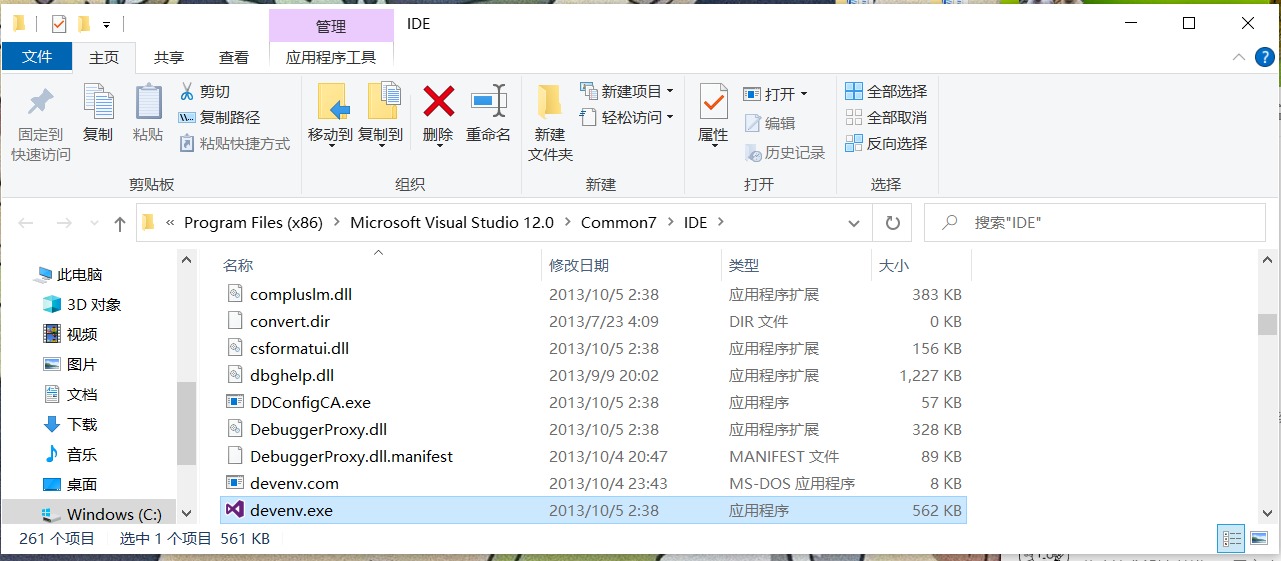Click the Copy (复制) ribbon icon

coord(98,102)
